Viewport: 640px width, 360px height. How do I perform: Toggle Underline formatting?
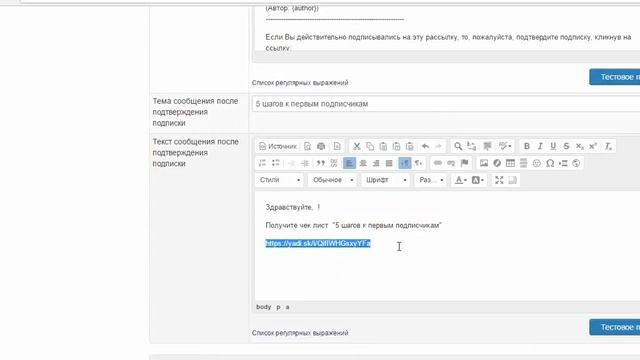point(553,146)
